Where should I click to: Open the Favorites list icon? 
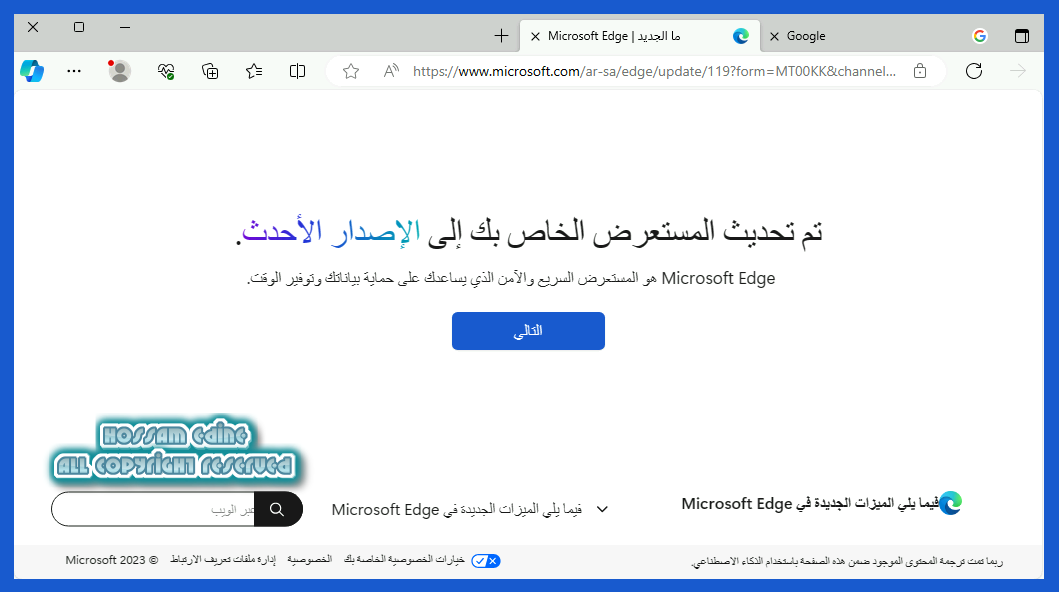point(254,71)
